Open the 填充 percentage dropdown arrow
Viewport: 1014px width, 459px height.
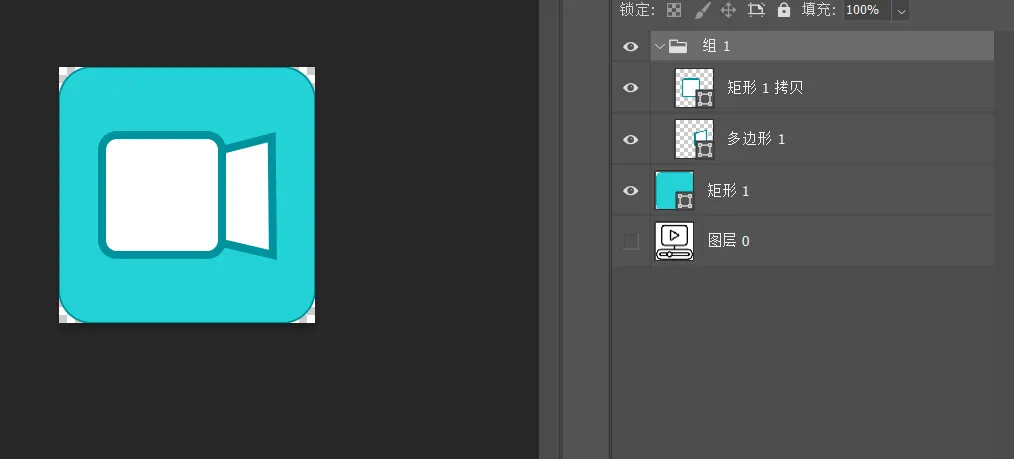pyautogui.click(x=901, y=10)
